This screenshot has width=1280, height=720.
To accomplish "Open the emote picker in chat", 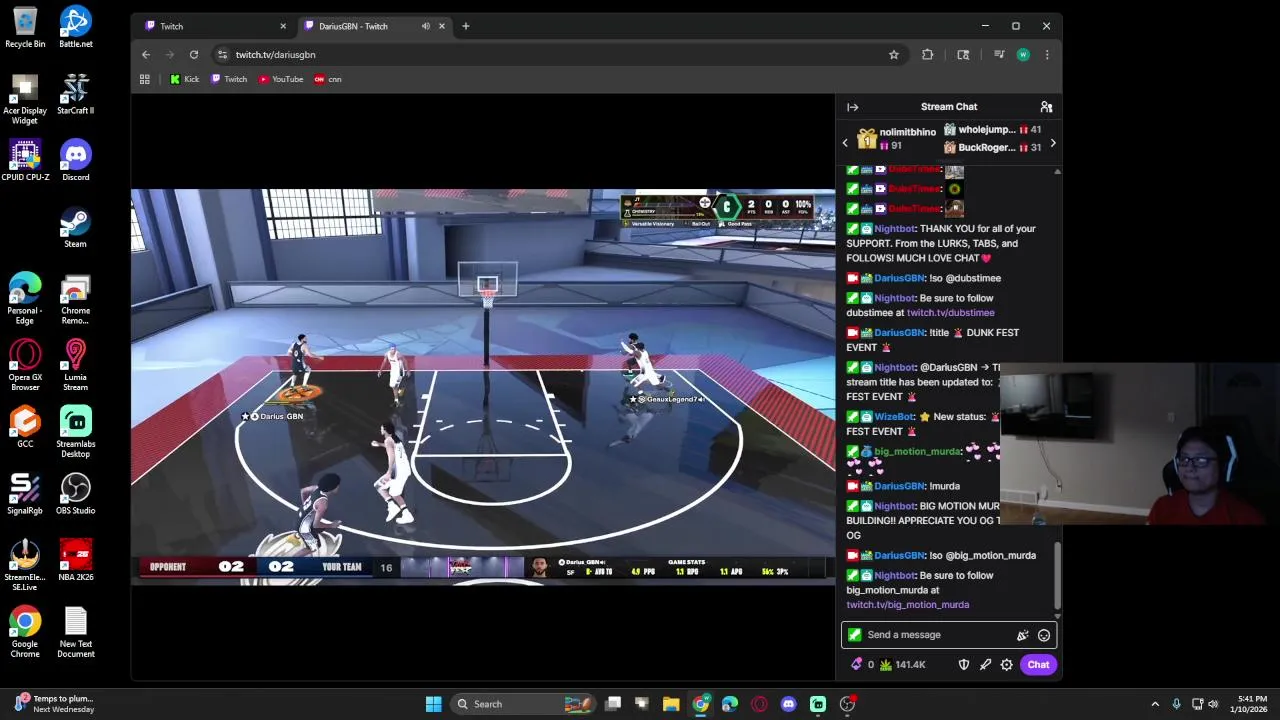I will point(1044,635).
